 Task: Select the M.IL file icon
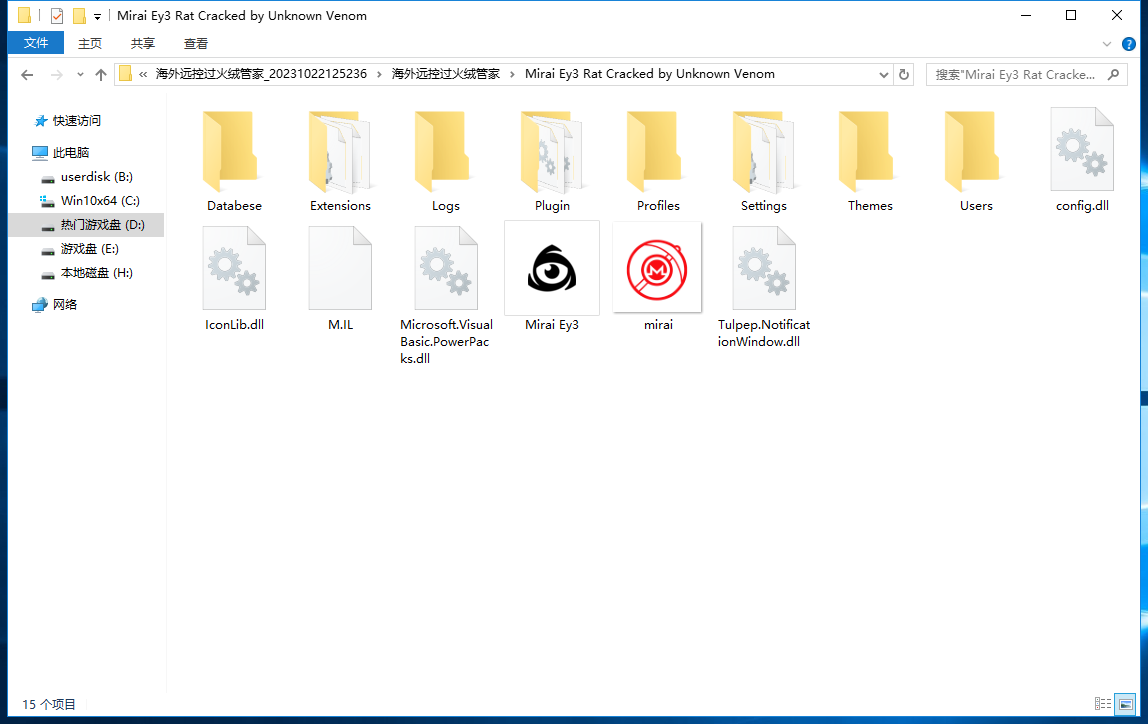[x=340, y=268]
